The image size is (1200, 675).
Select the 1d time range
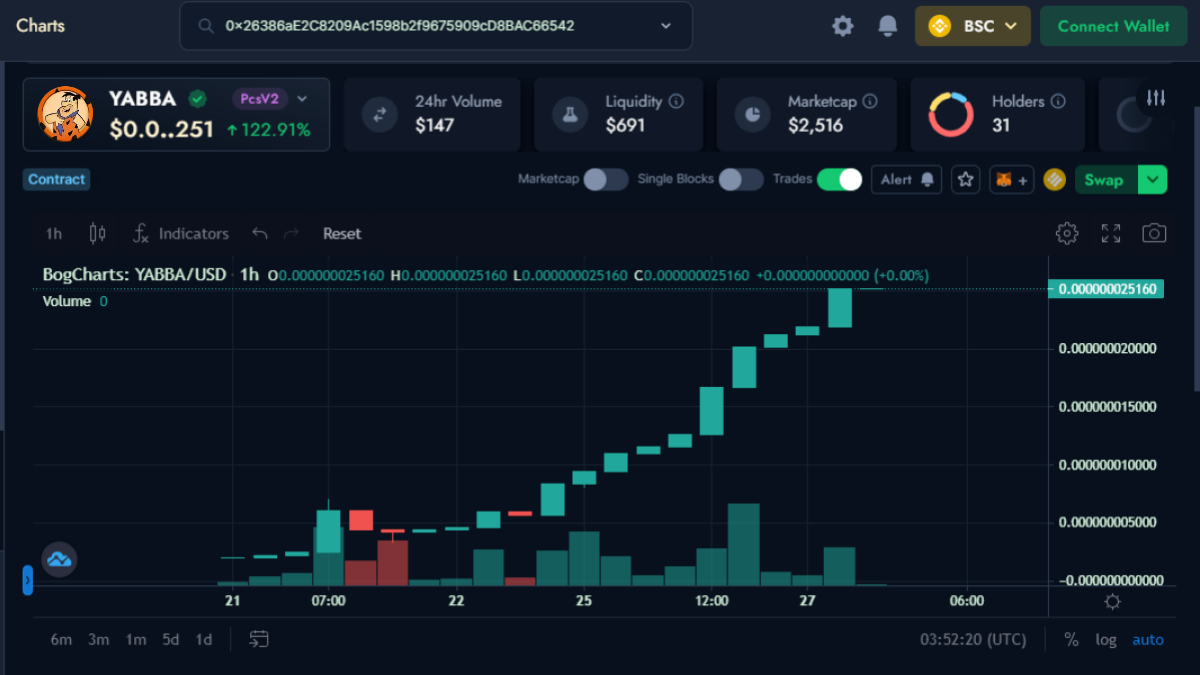coord(204,639)
